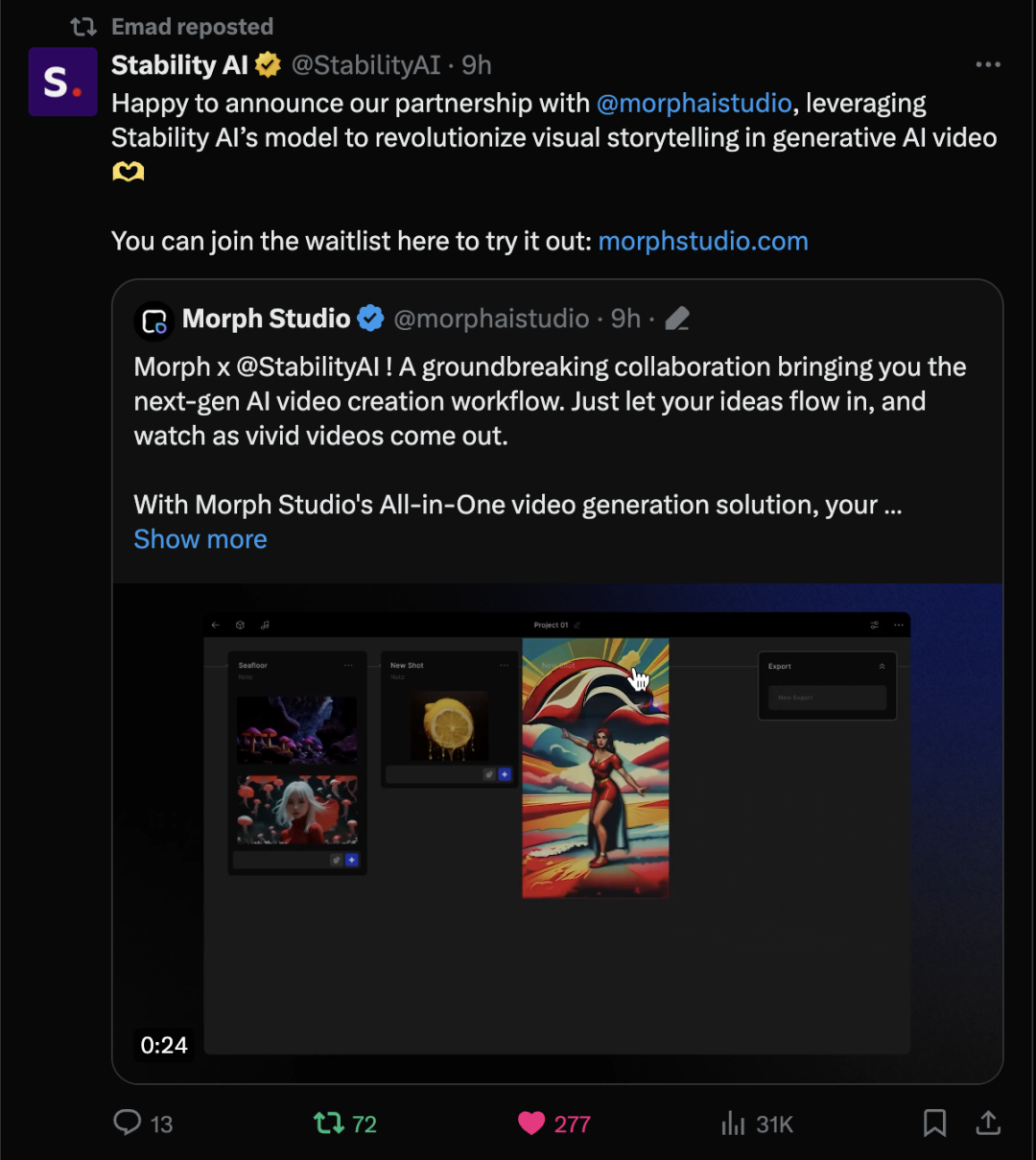
Task: Open the @StabilityAI handle link
Action: click(365, 65)
